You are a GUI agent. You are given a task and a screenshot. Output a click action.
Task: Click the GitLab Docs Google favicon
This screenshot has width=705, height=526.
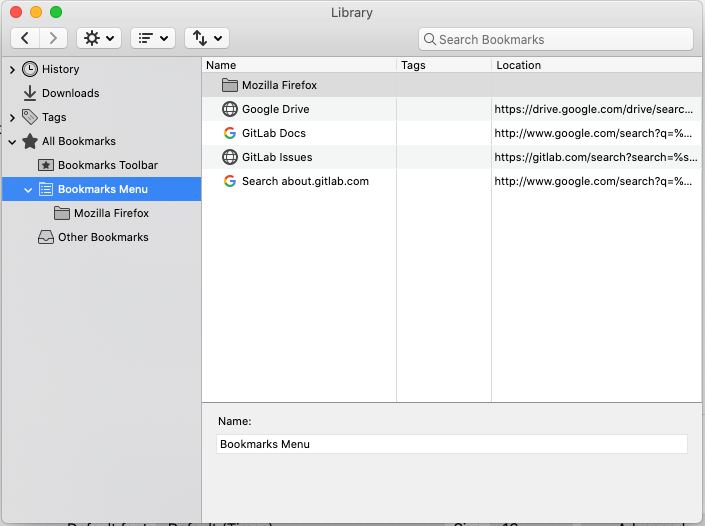coord(230,133)
